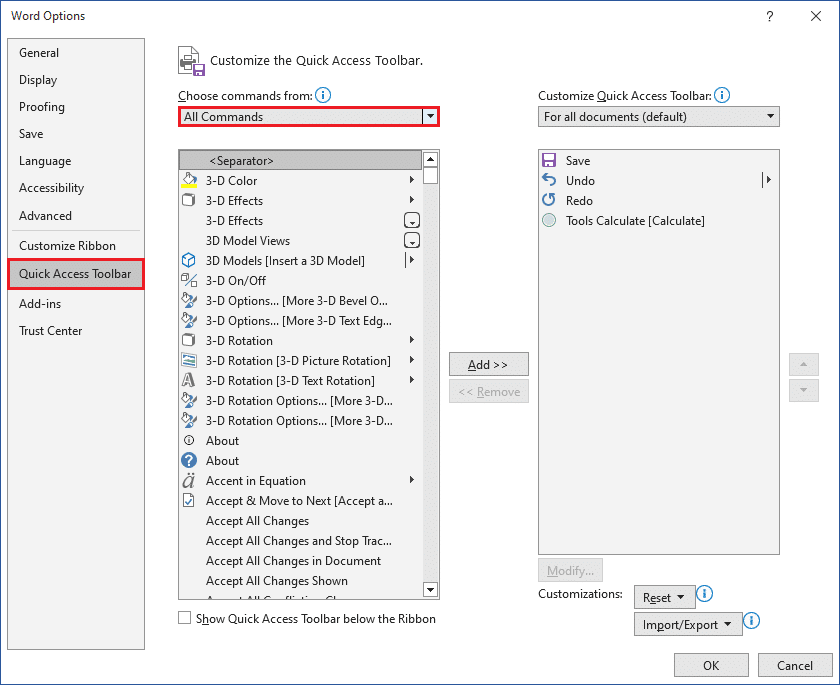Open the Proofing options category
This screenshot has width=840, height=685.
point(42,107)
